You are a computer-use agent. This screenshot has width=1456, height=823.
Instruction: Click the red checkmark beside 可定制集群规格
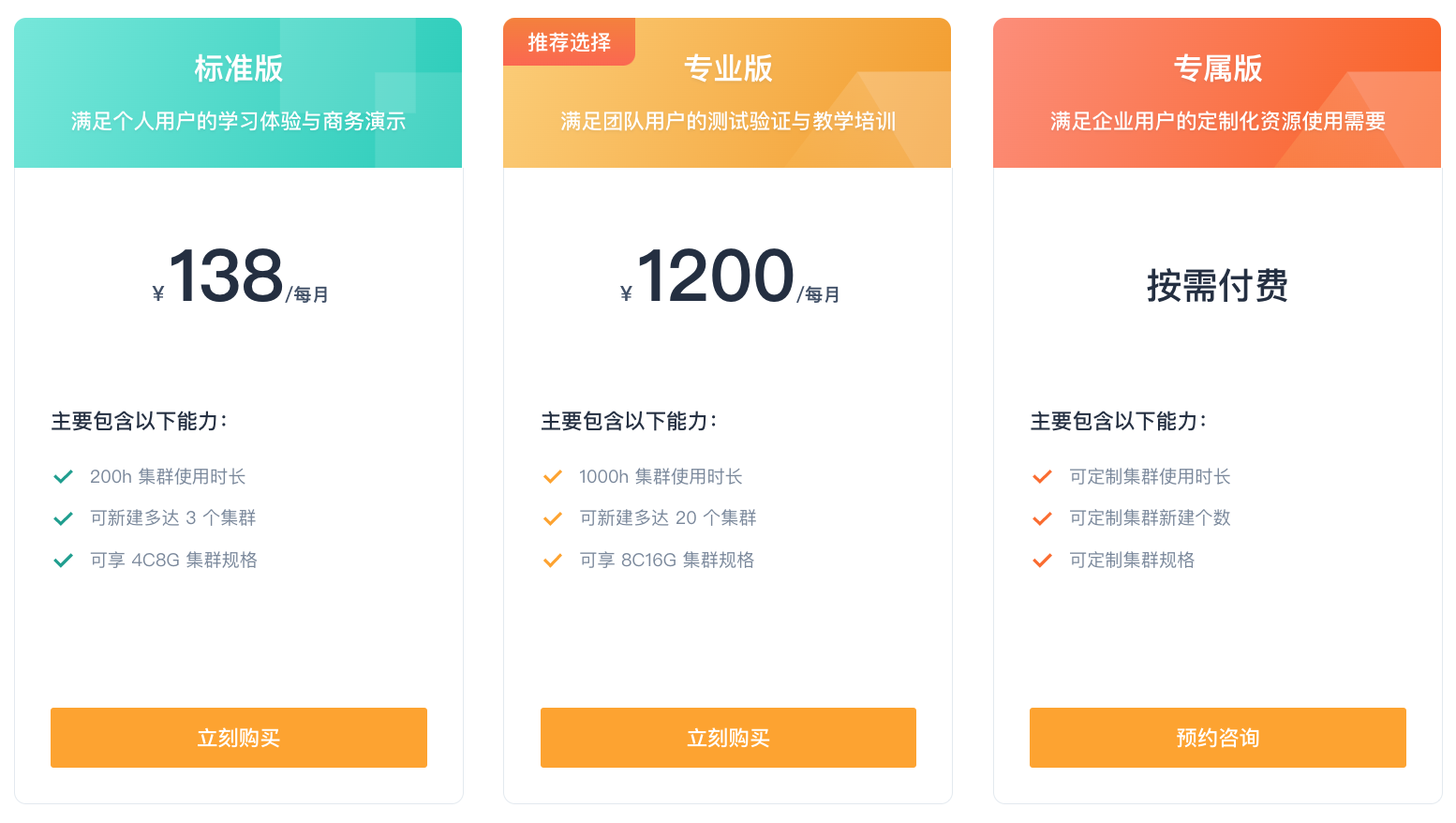[1042, 561]
